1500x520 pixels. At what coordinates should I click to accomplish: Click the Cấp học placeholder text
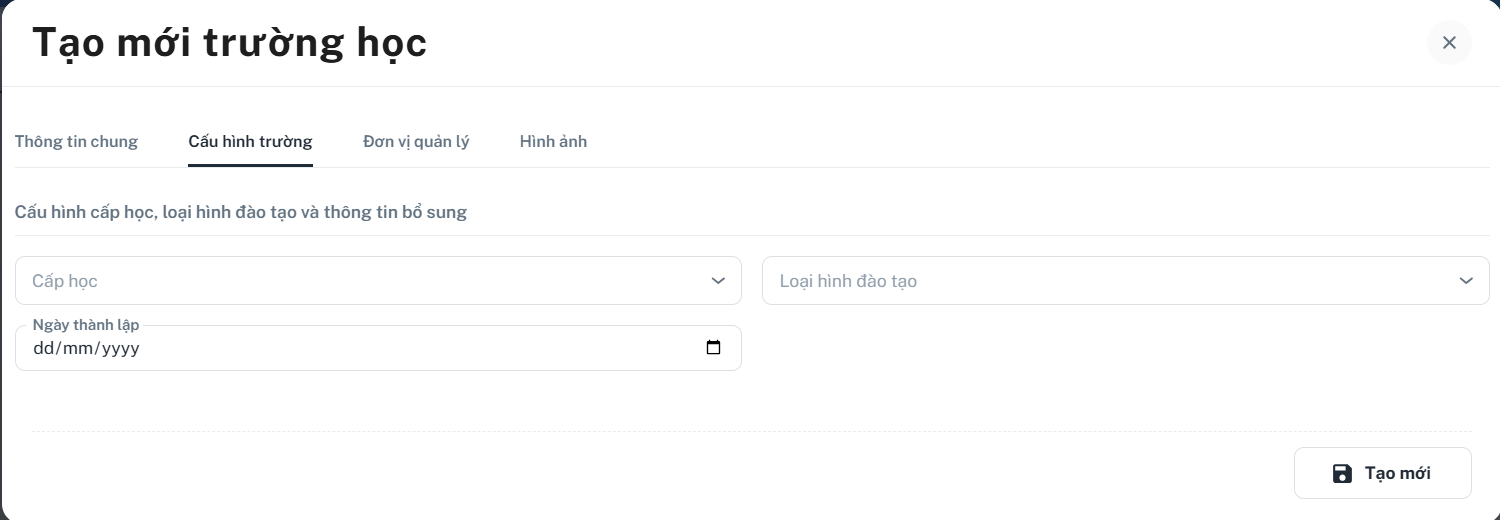[65, 281]
